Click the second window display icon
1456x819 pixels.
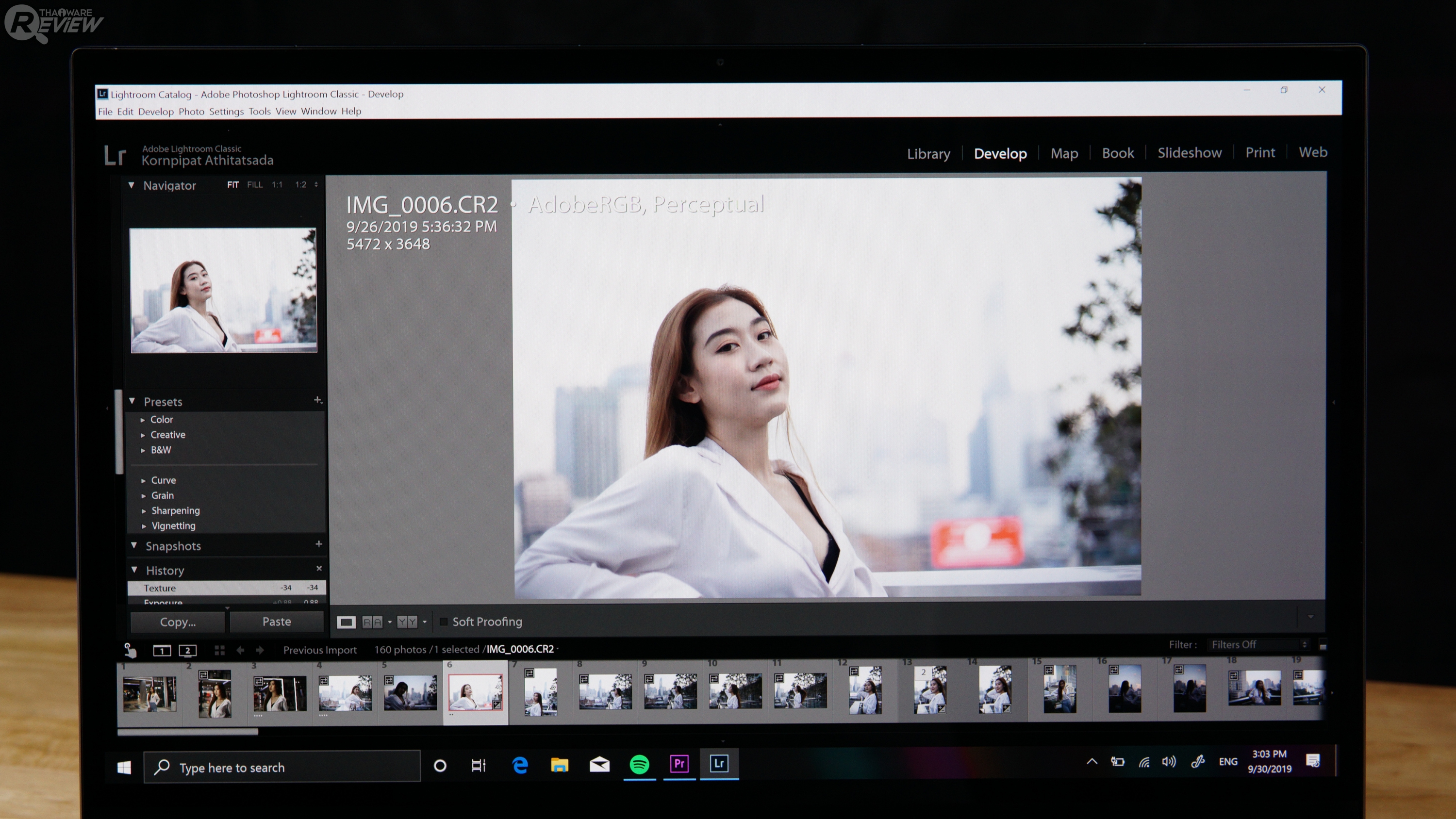coord(188,651)
